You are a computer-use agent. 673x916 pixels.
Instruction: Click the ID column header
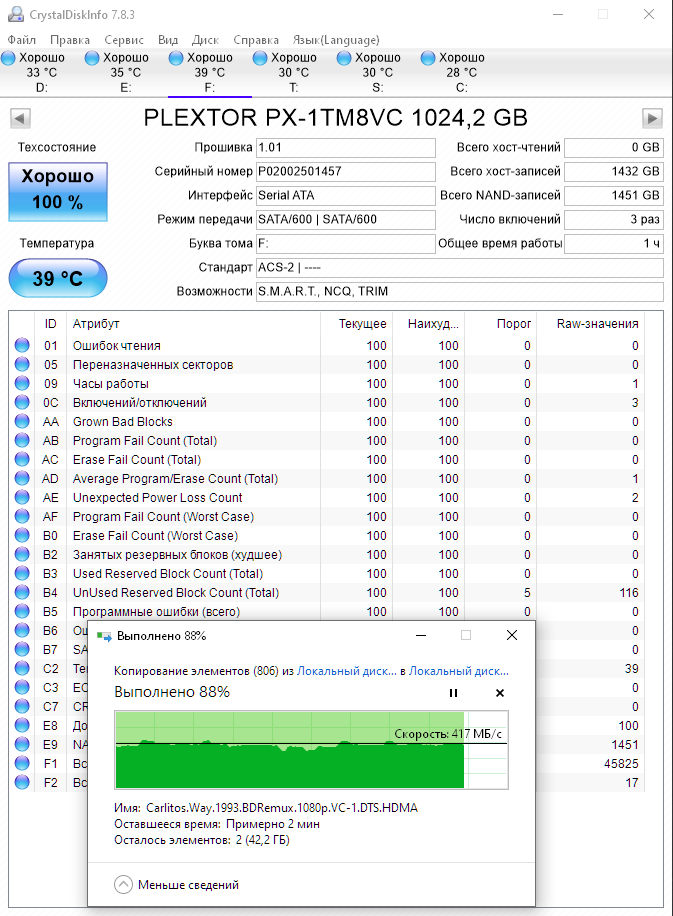(x=50, y=324)
